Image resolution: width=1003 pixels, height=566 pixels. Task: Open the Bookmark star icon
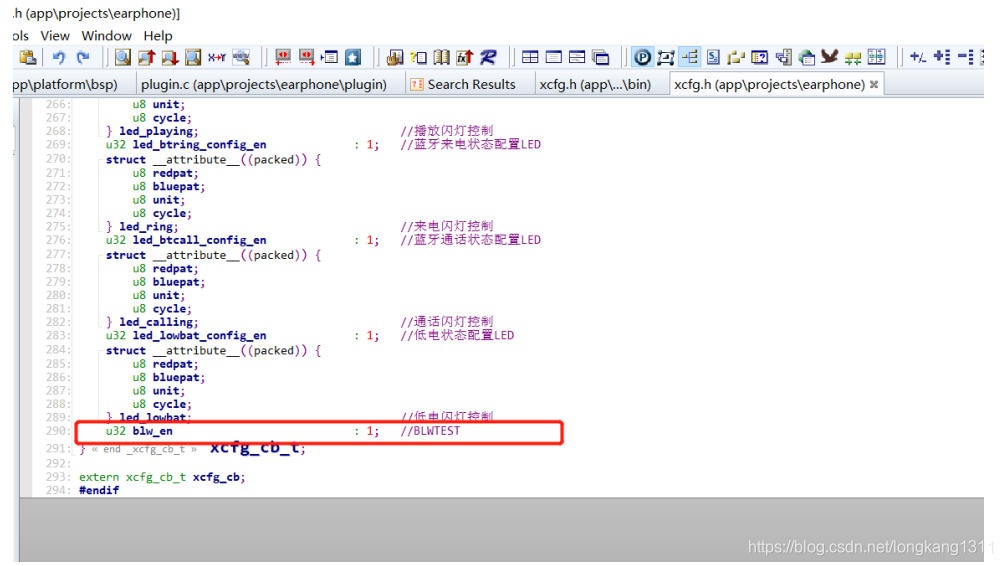point(353,58)
